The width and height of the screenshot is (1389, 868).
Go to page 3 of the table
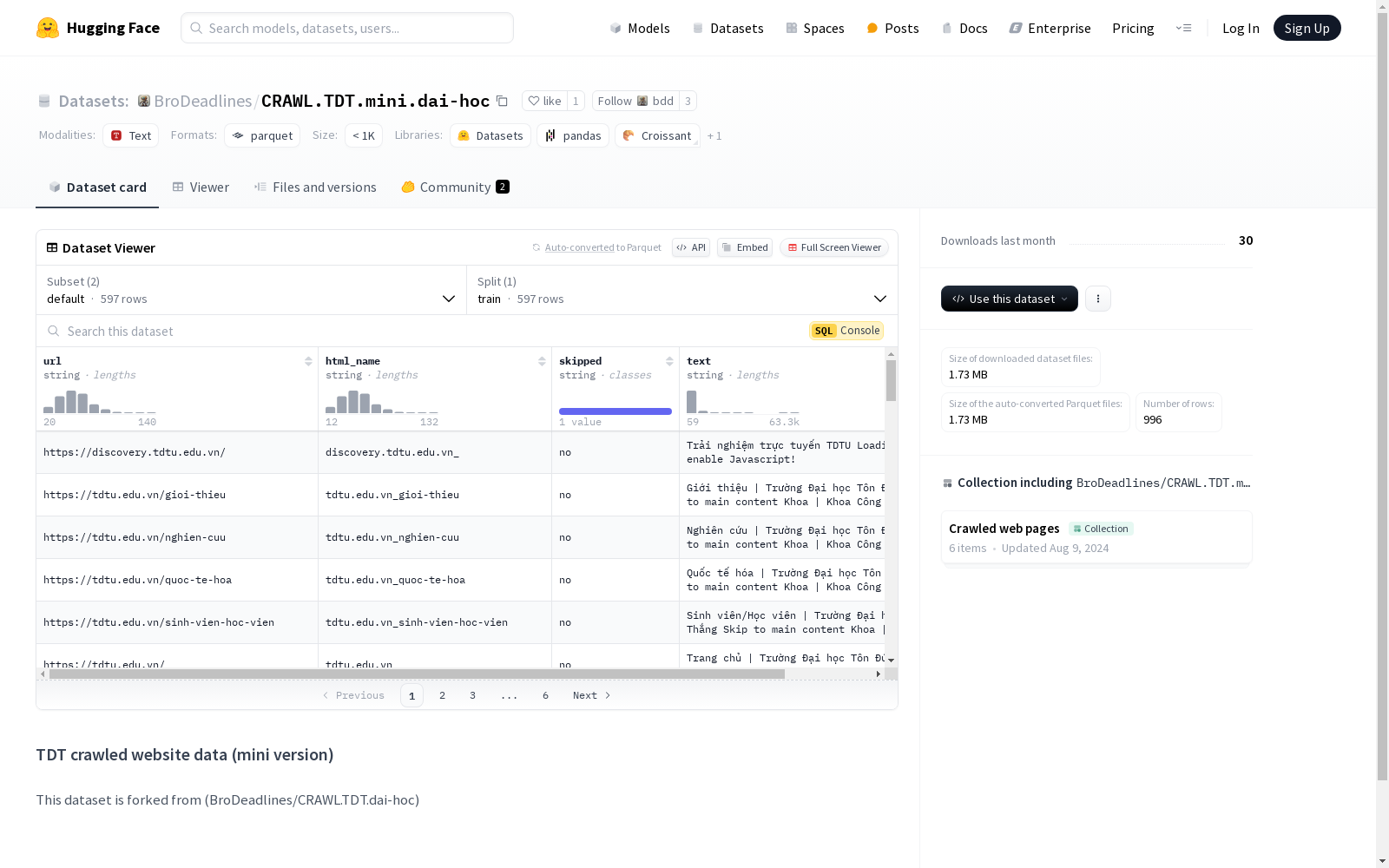coord(472,695)
